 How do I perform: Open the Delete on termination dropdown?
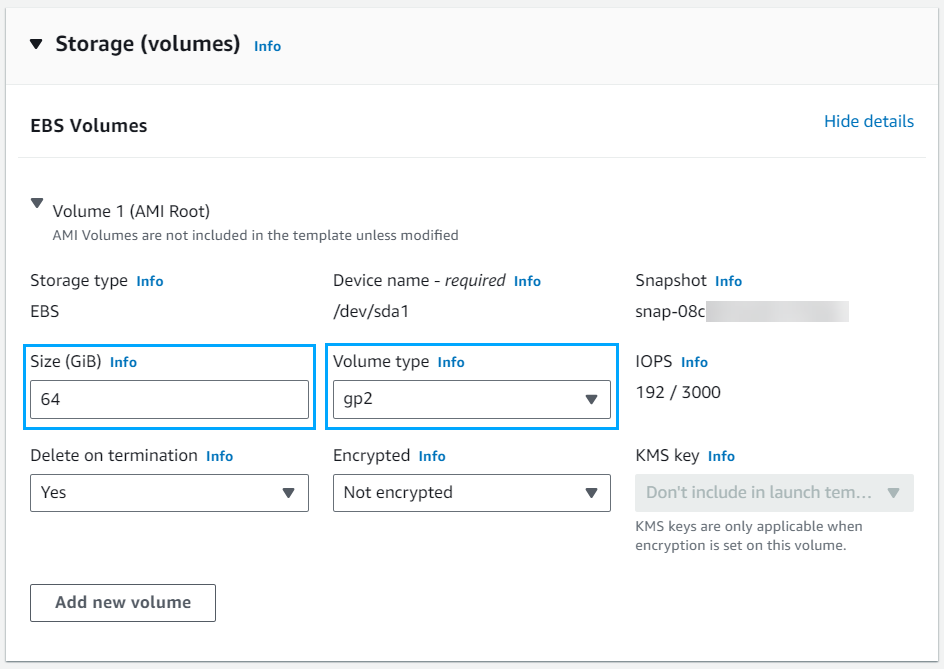click(x=169, y=493)
